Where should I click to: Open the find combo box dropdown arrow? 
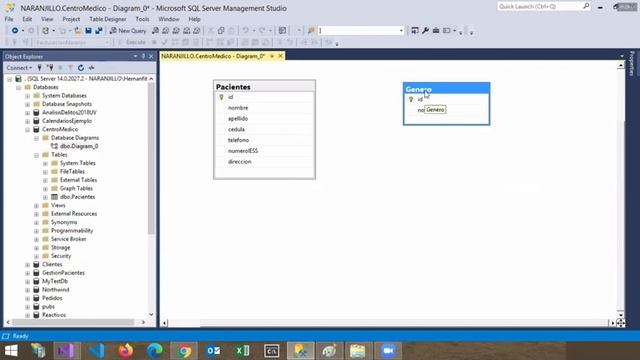[401, 31]
